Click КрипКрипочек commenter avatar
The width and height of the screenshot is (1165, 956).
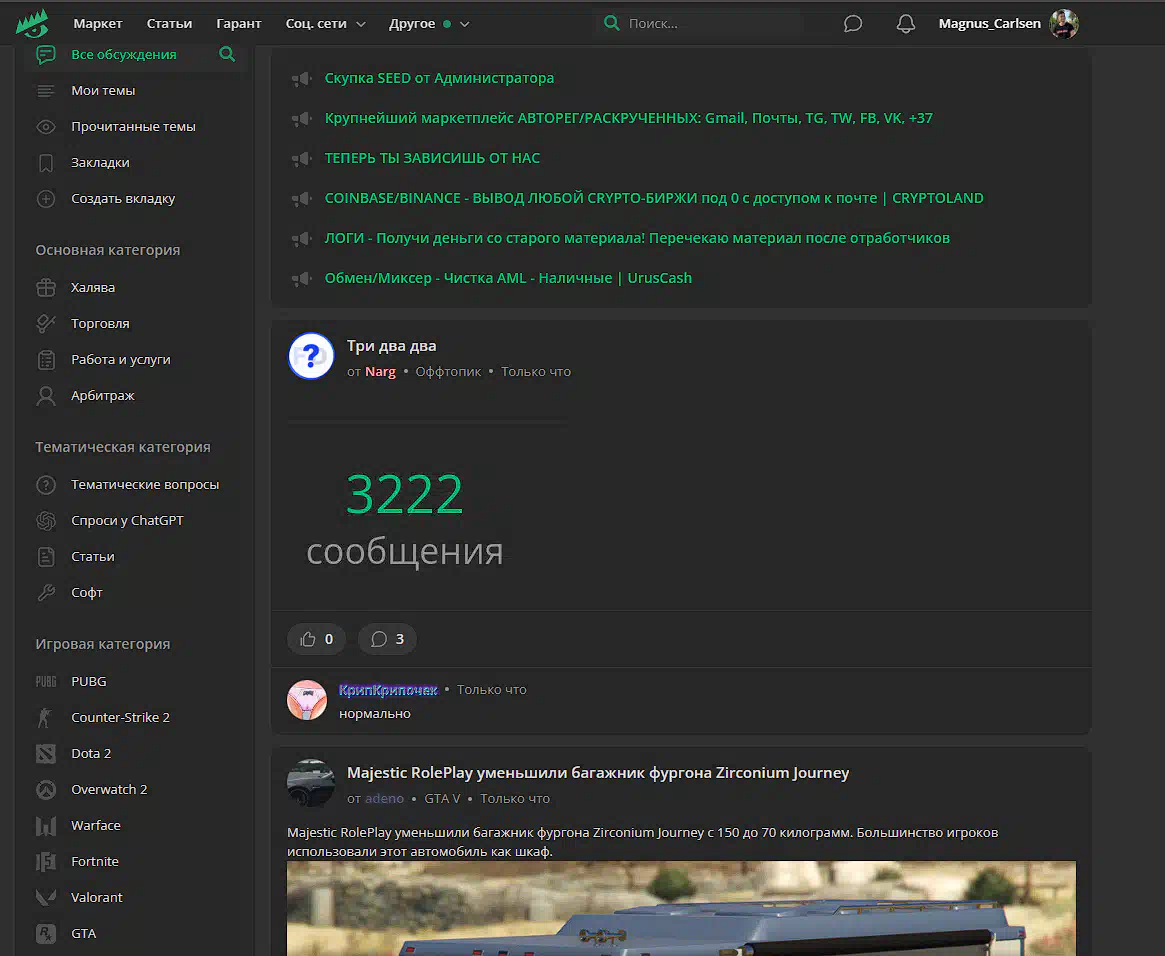(308, 700)
